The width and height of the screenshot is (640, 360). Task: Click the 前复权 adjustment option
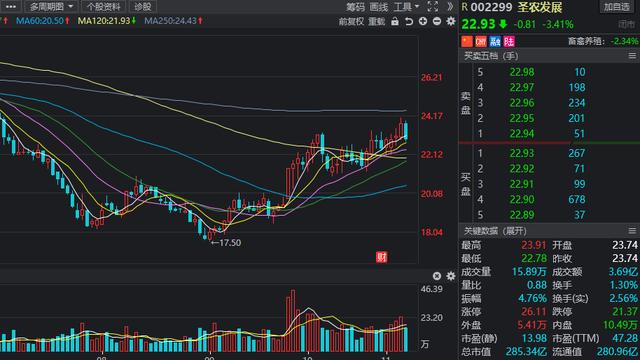click(x=351, y=21)
